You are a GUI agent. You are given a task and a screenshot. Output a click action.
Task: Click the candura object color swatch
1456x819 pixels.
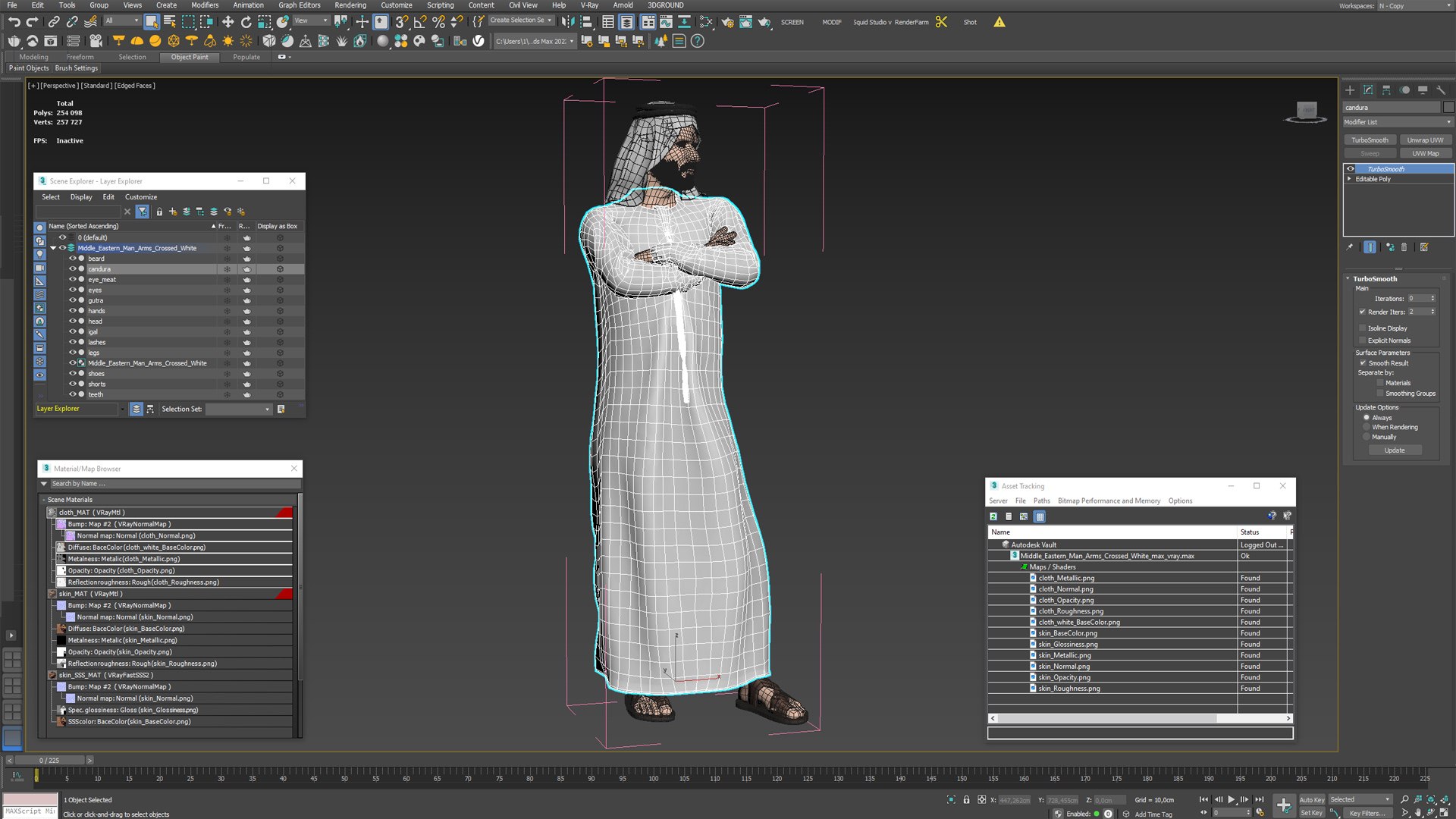click(x=1448, y=108)
